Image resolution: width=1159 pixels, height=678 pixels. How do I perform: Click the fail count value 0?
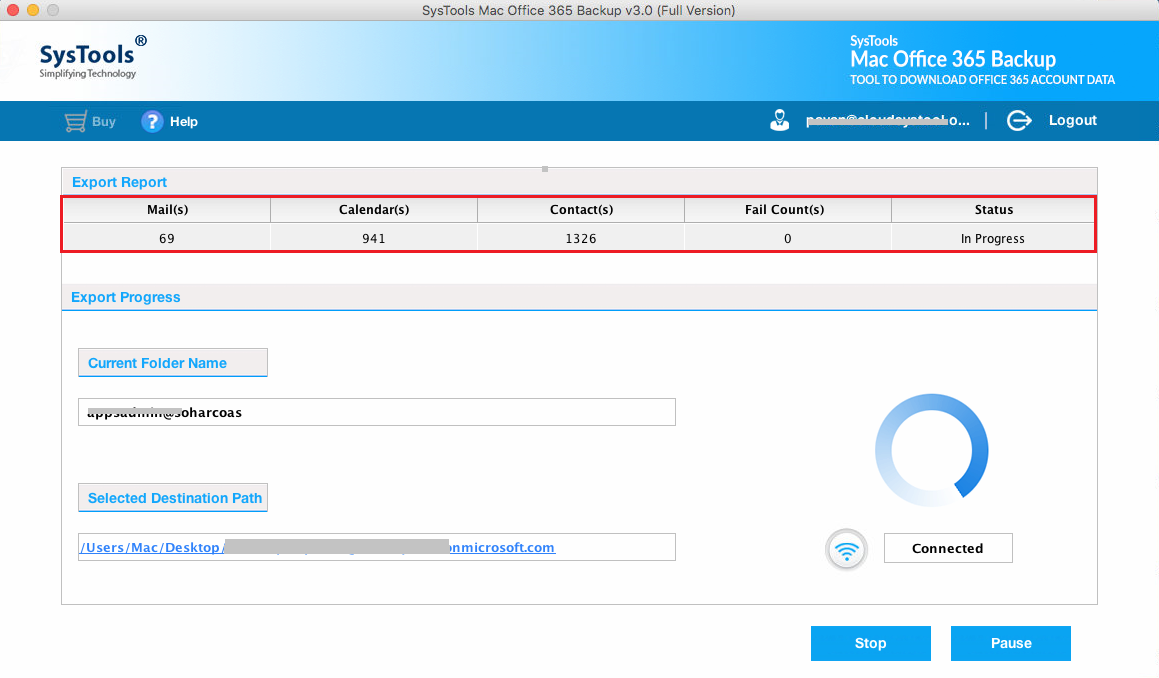tap(788, 239)
